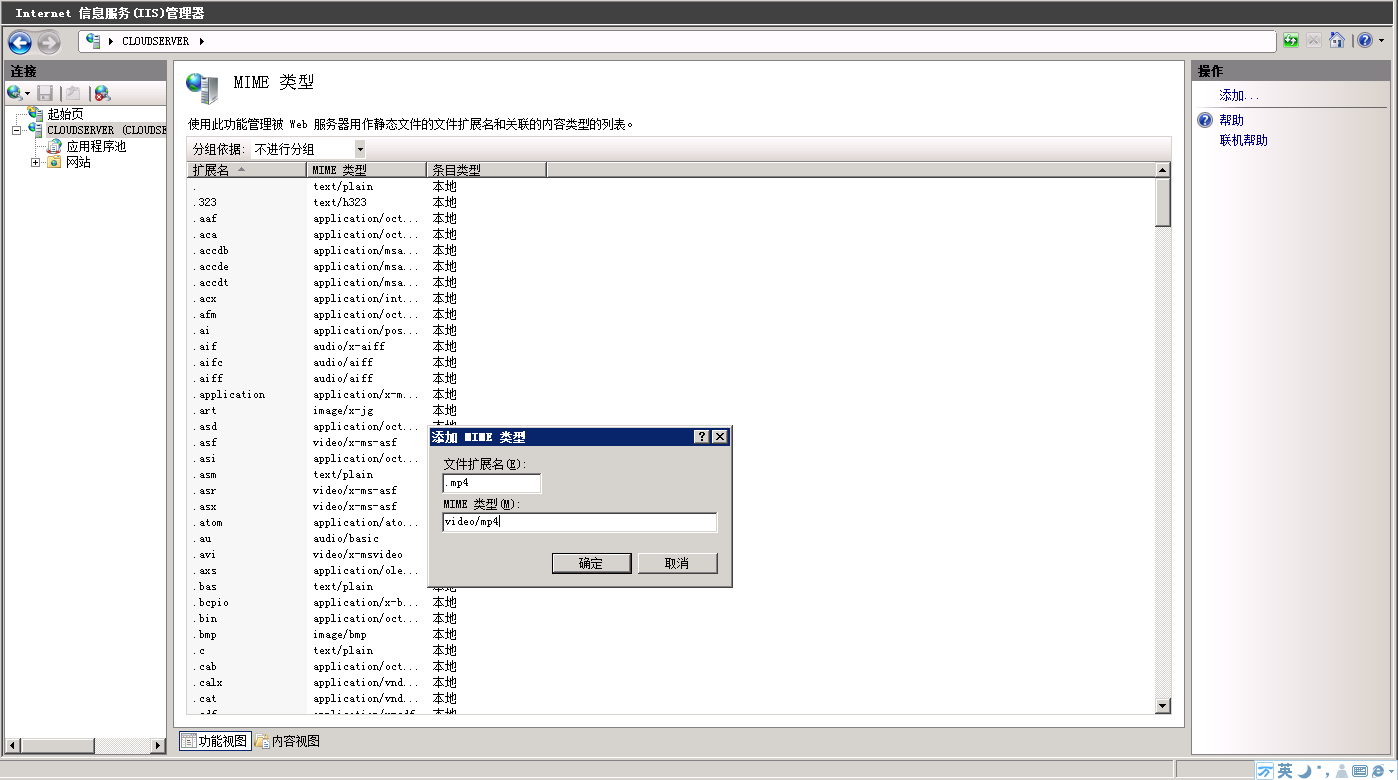This screenshot has width=1398, height=780.
Task: Click the blue help icon in toolbar
Action: (x=1365, y=41)
